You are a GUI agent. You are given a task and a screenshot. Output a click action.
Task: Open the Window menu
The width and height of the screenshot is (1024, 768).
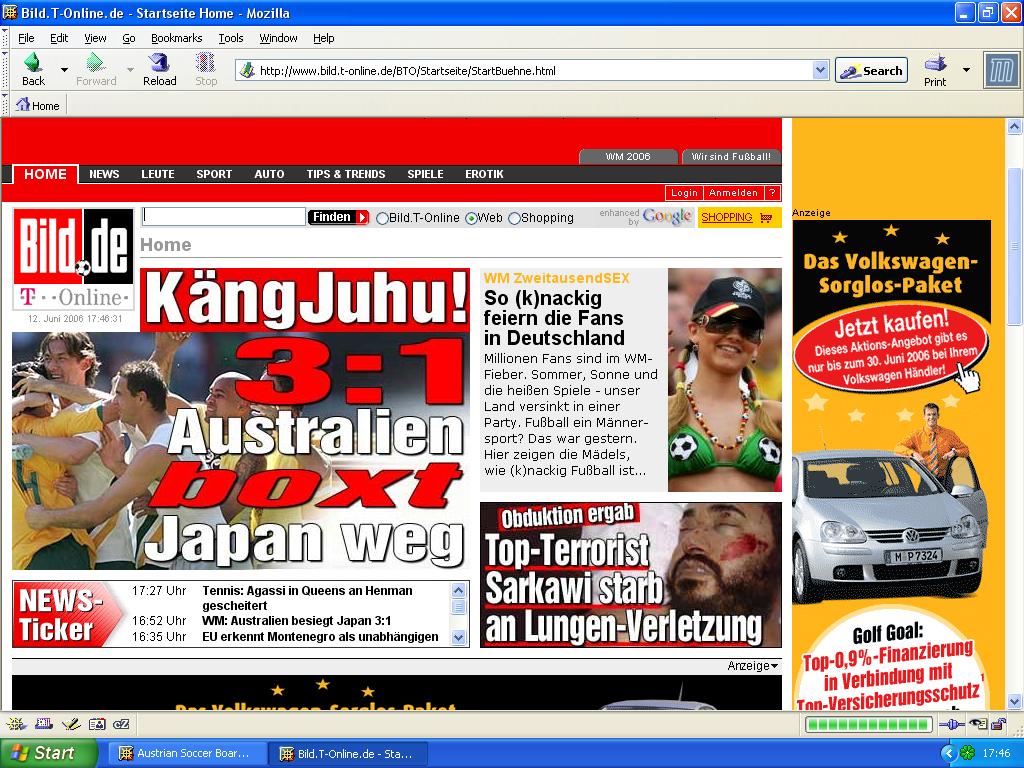[x=278, y=38]
